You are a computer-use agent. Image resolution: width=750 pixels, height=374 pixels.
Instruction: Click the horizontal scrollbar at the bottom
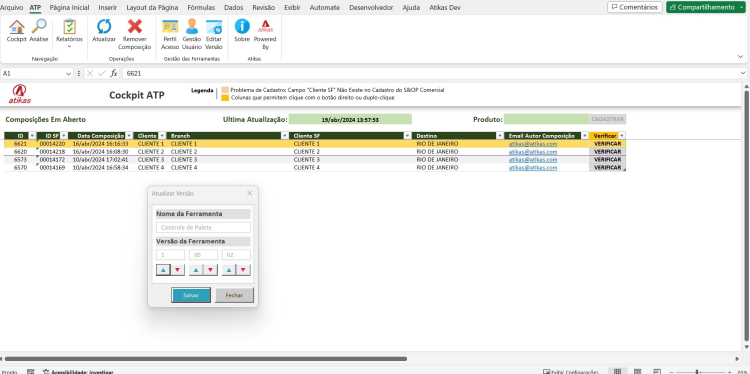(206, 358)
